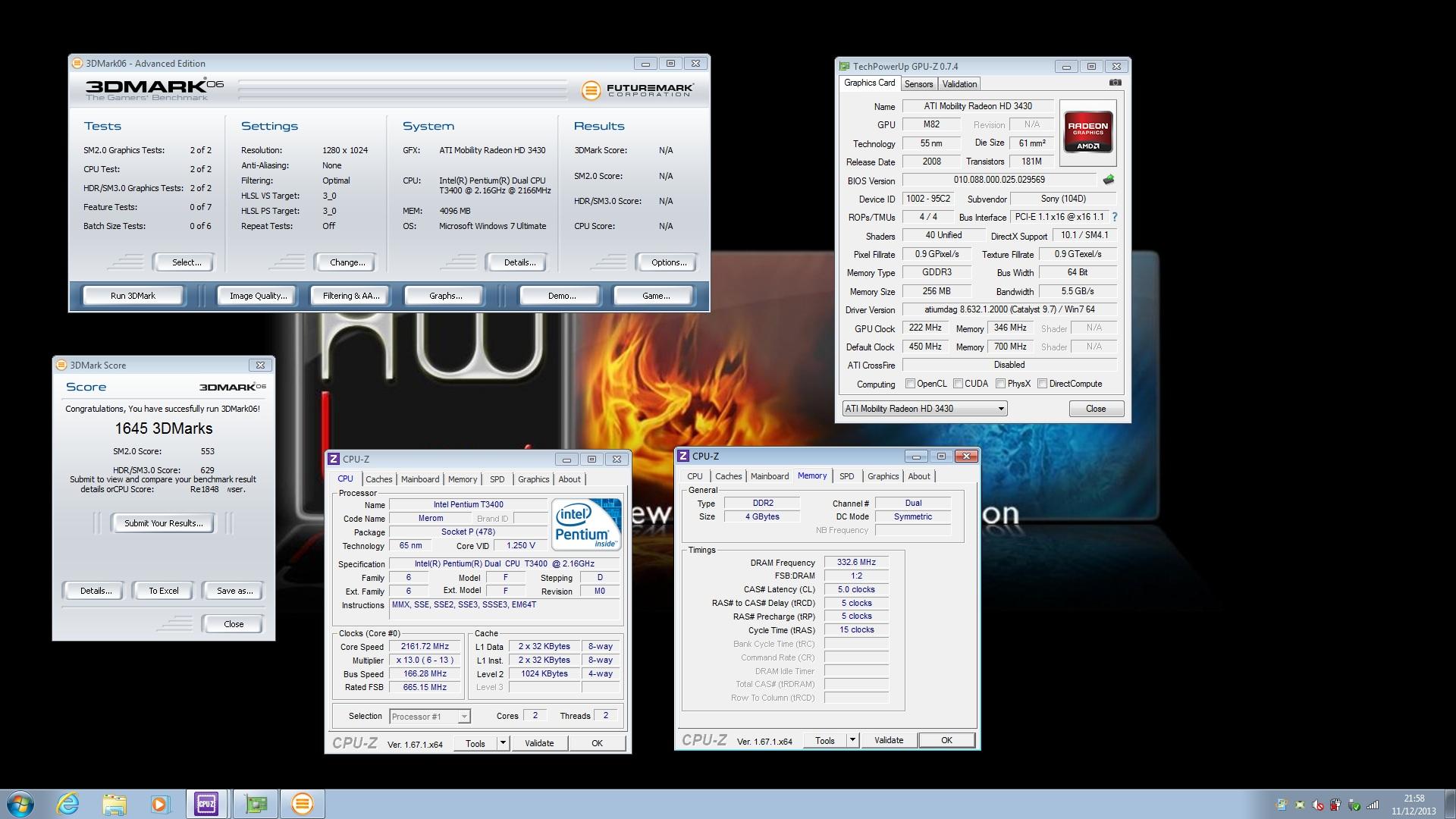Click Save as button in score window
The height and width of the screenshot is (819, 1456).
(234, 591)
